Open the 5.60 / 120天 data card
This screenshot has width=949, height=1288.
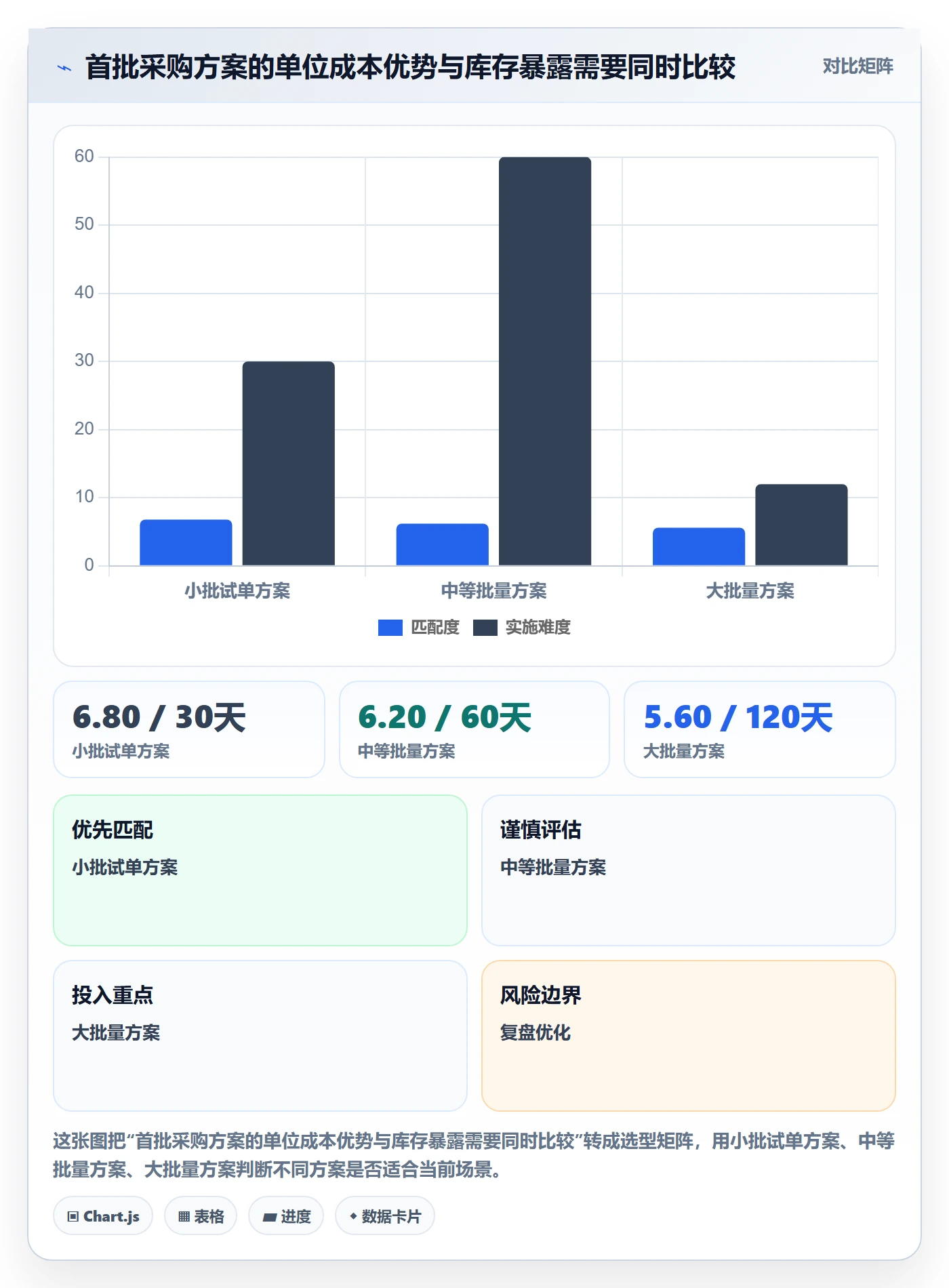[x=760, y=729]
